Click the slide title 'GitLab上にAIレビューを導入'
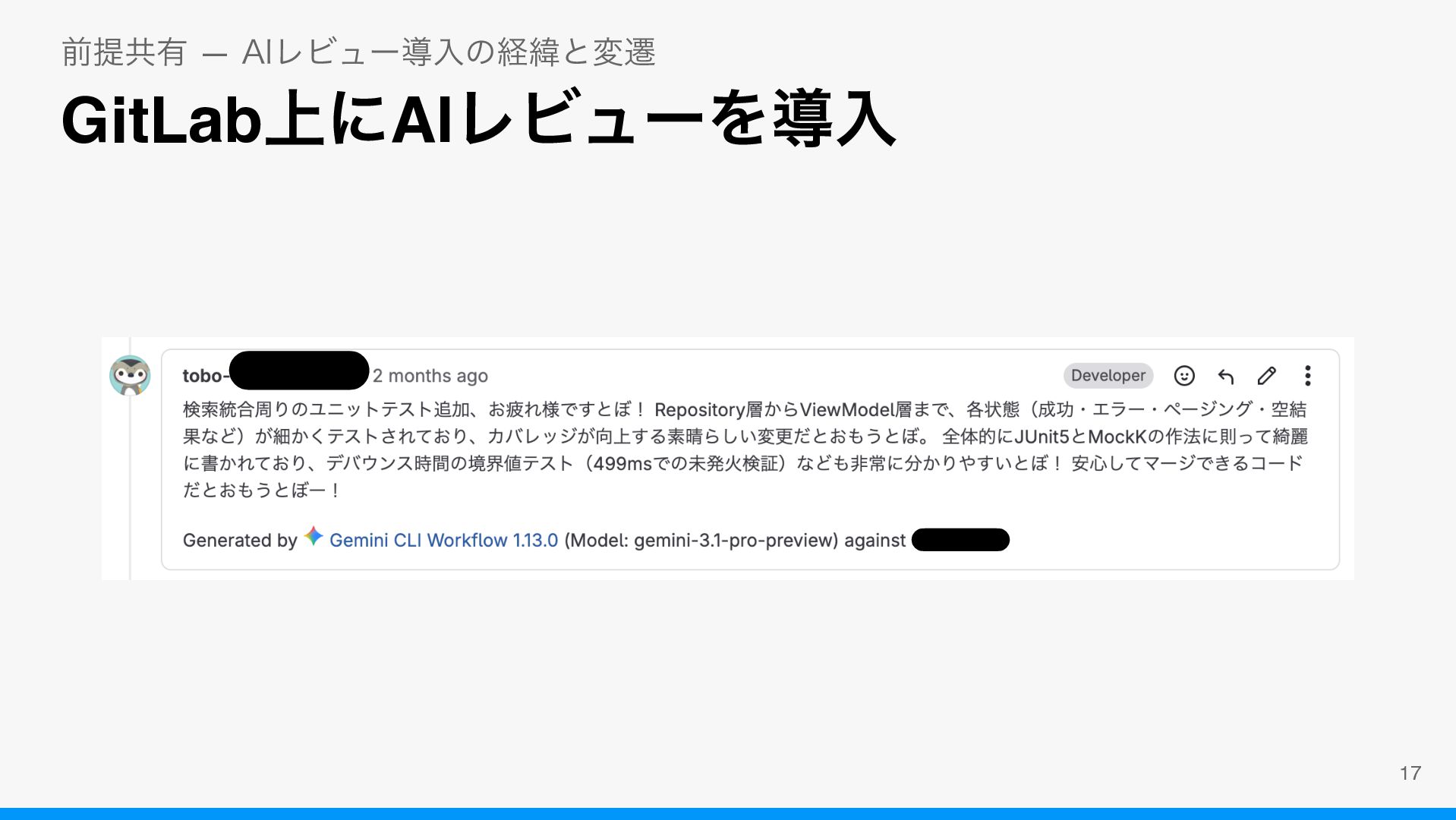 point(478,119)
